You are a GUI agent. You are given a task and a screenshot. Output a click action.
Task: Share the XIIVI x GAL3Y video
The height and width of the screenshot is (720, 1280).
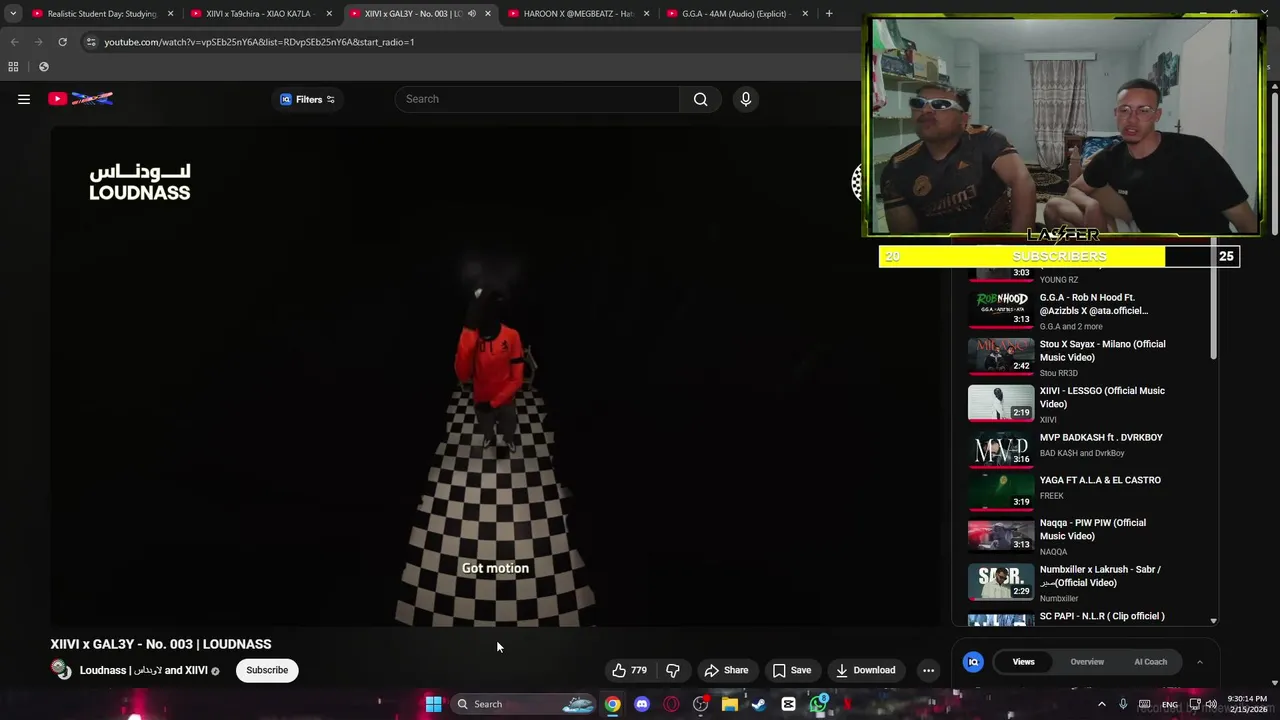coord(726,670)
